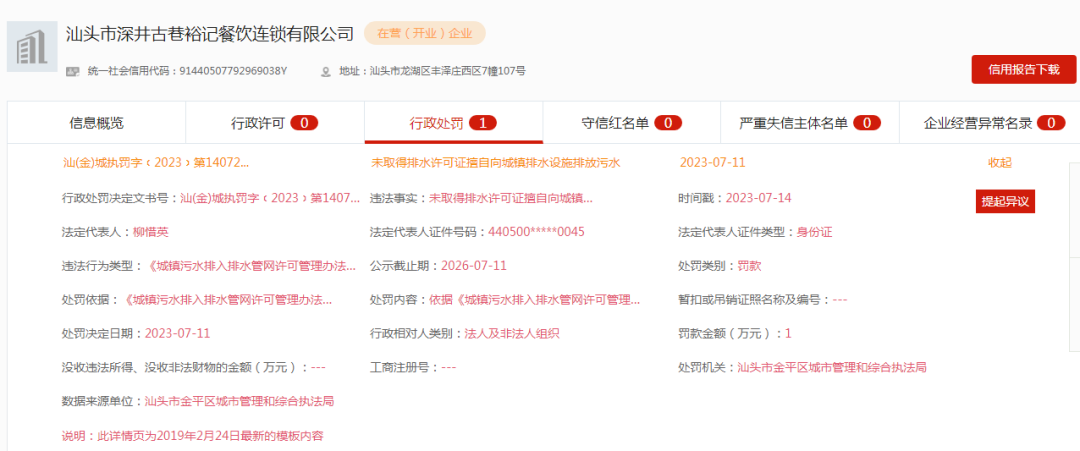Click the 处罚依据 value text

(x=227, y=300)
